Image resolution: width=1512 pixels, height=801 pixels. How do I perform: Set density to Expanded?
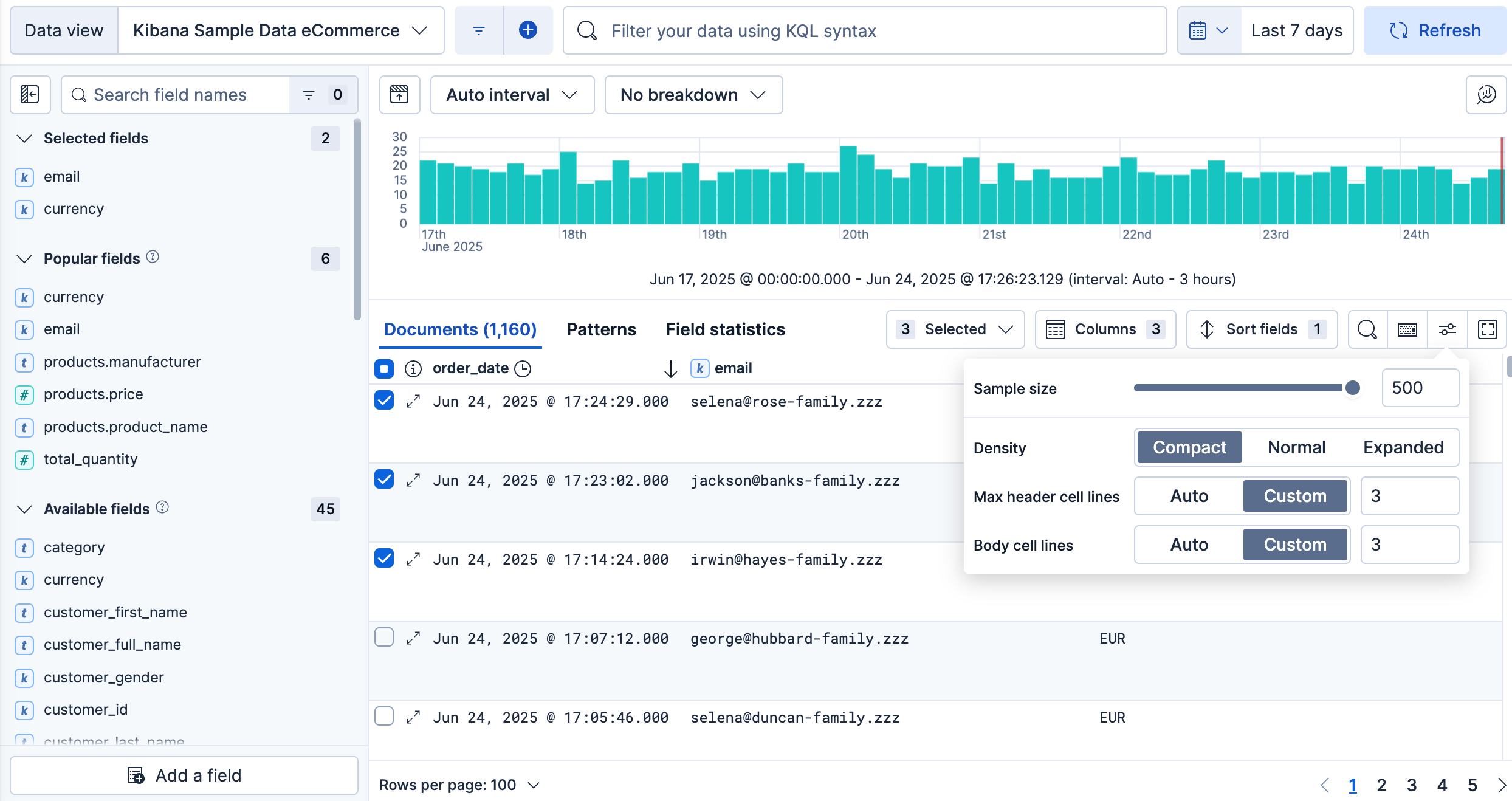click(1403, 447)
